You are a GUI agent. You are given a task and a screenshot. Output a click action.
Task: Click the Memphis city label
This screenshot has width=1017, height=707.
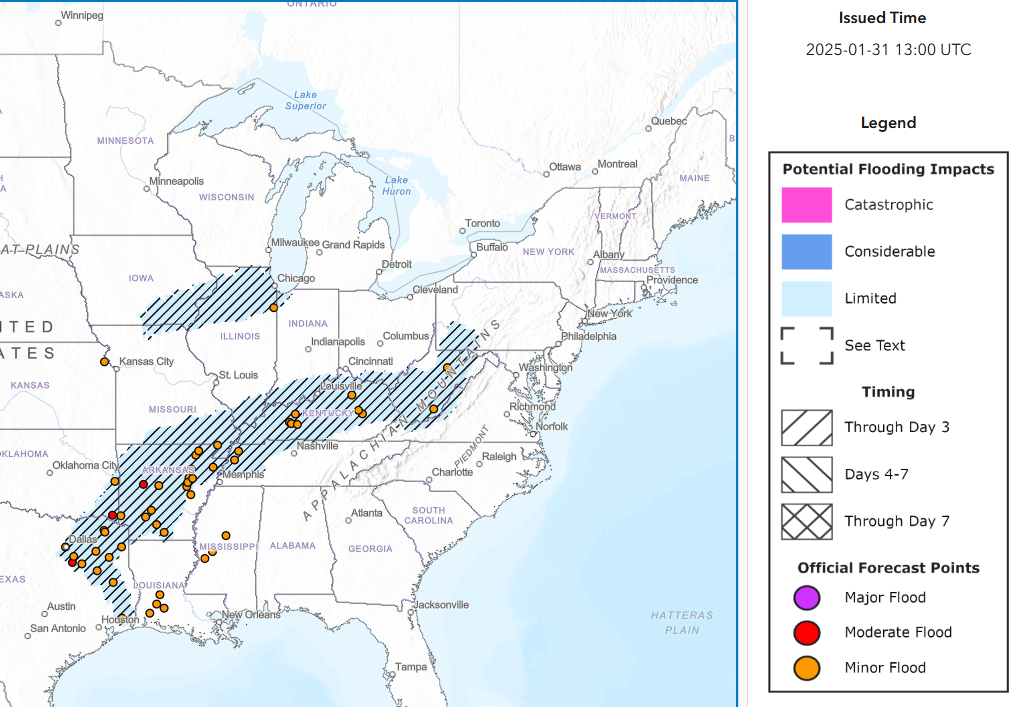click(x=243, y=474)
